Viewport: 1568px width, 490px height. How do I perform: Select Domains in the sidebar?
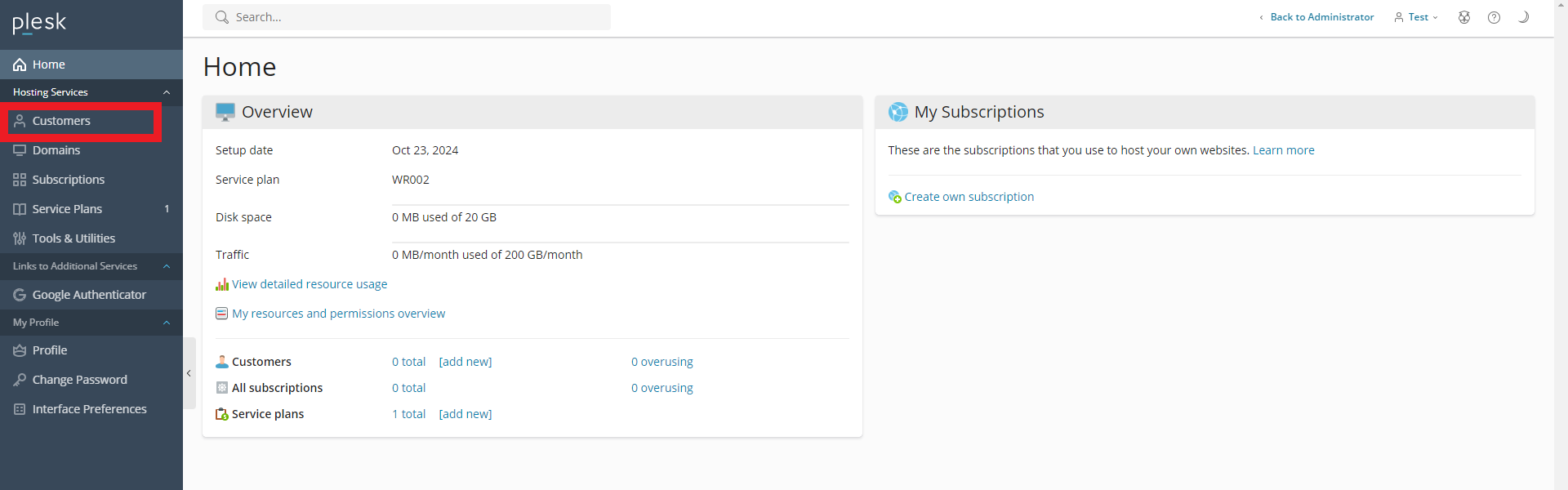click(x=56, y=150)
